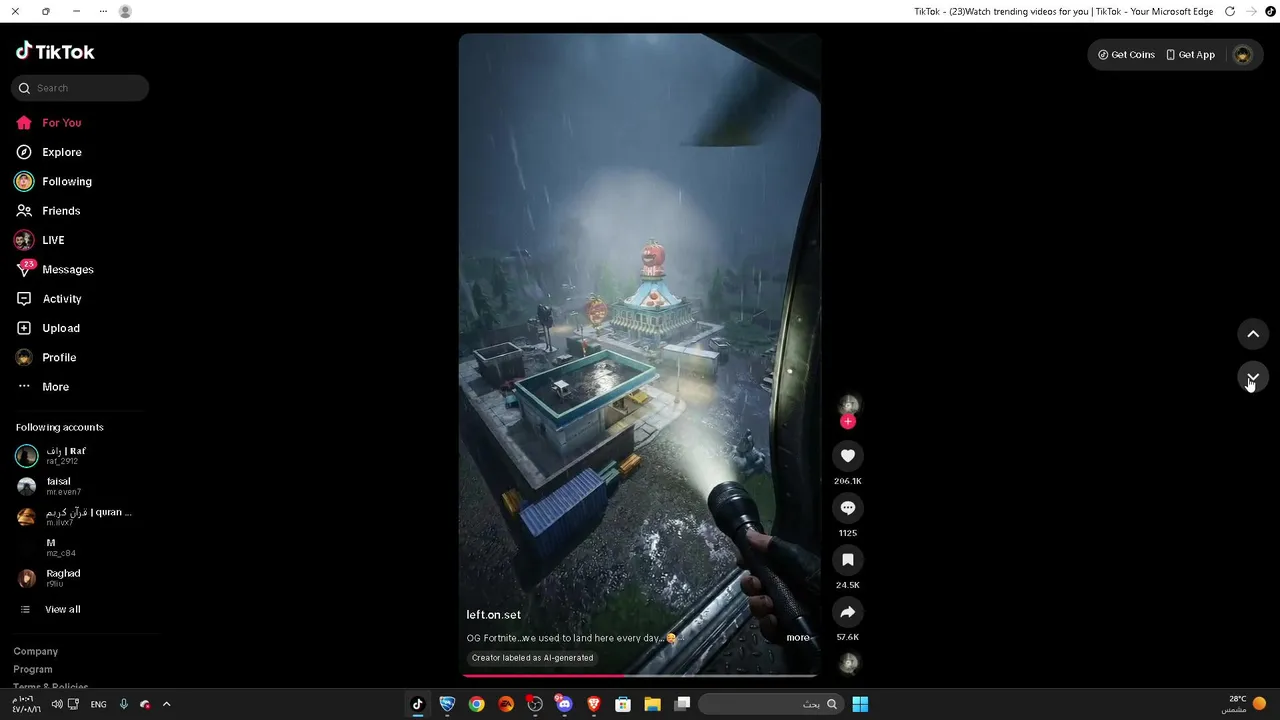Image resolution: width=1280 pixels, height=720 pixels.
Task: Open left.on.set creator profile
Action: click(494, 615)
